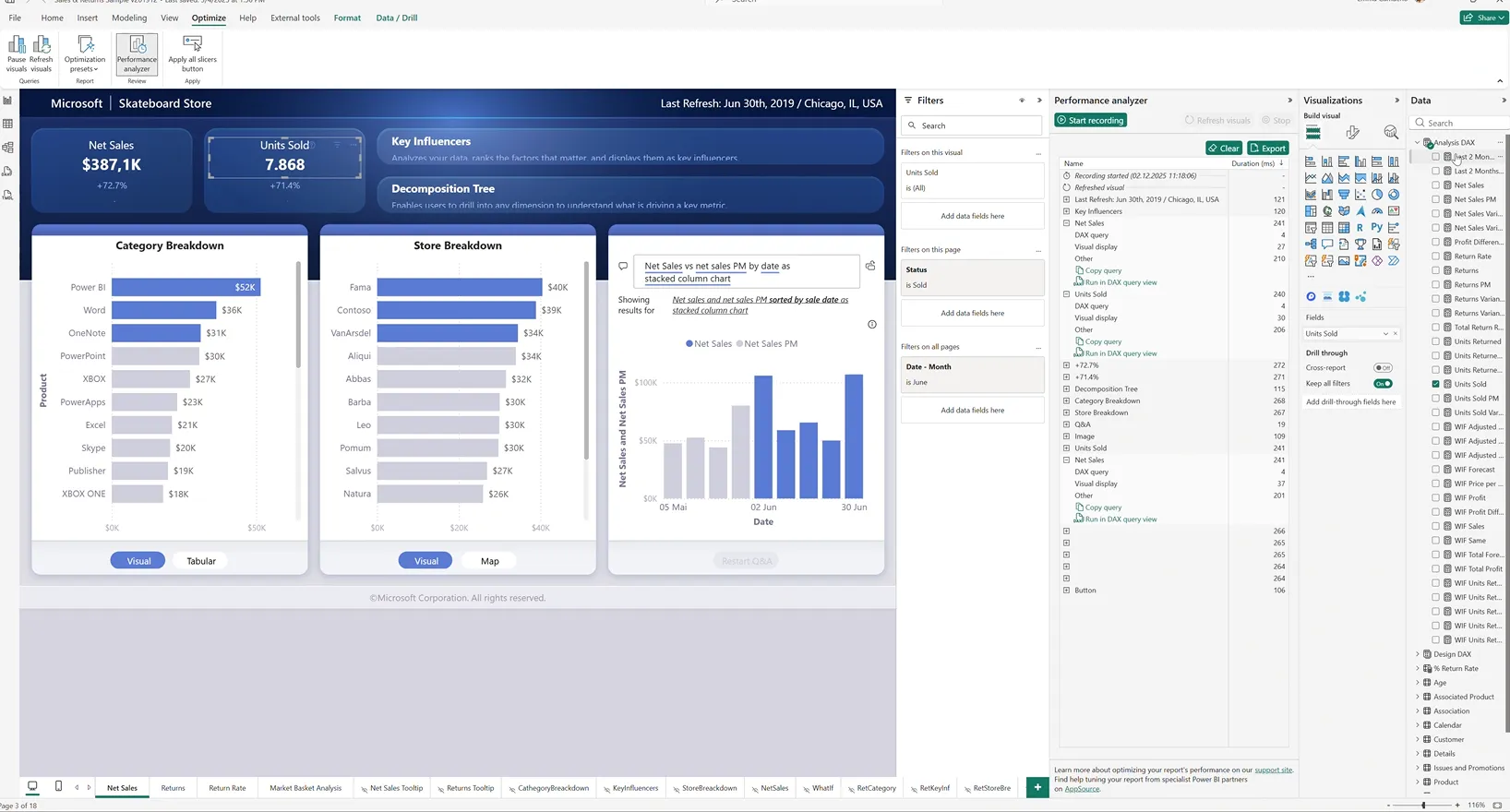1510x812 pixels.
Task: Choose the Azure Maps arrow visual
Action: (x=1360, y=211)
